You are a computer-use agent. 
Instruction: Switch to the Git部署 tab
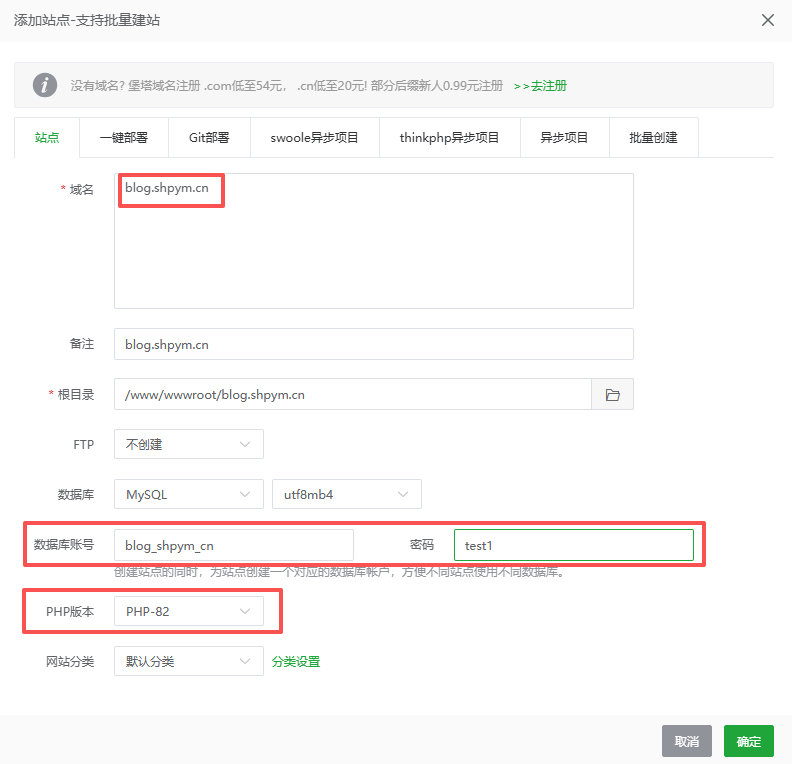[209, 138]
